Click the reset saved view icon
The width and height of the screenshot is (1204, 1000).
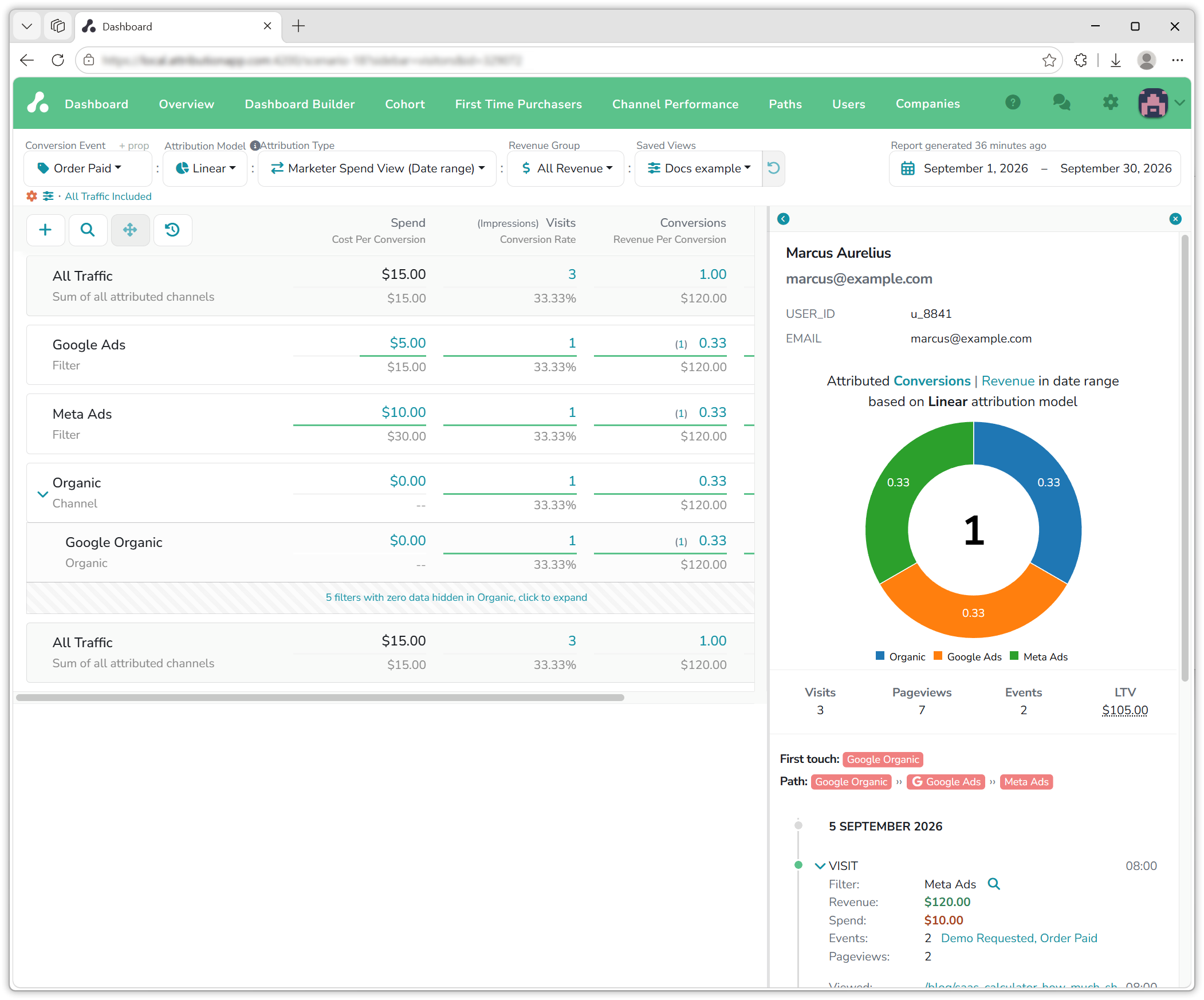point(773,168)
